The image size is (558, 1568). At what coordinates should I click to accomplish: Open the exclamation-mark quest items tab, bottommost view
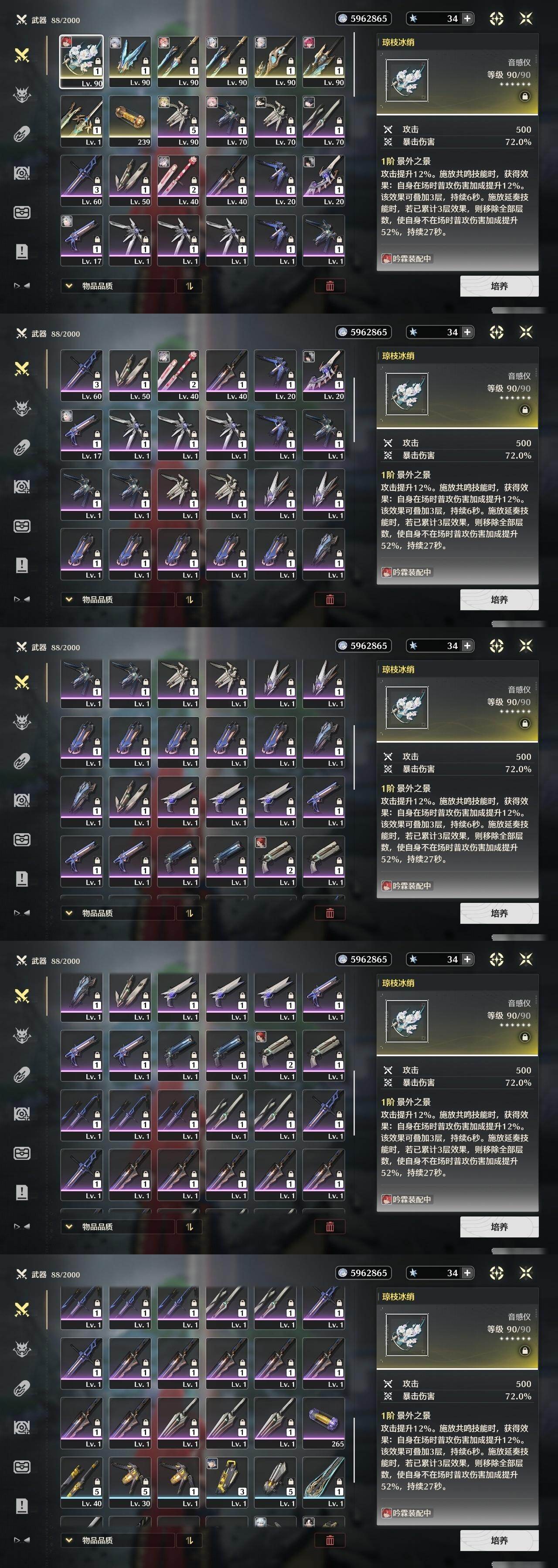click(22, 1506)
